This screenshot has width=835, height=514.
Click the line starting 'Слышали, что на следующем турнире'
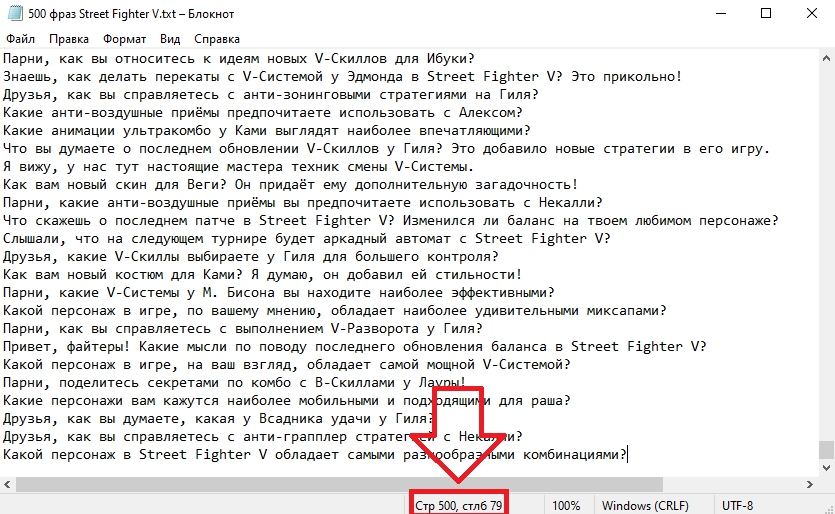307,239
